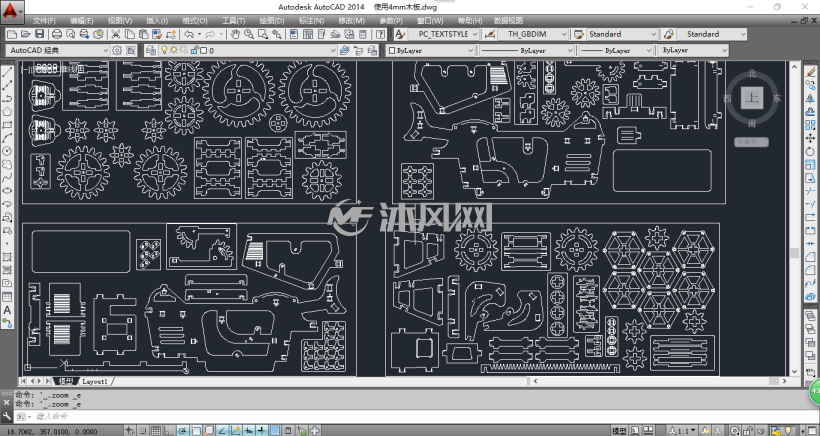This screenshot has width=820, height=436.
Task: Open the red A application menu button
Action: (x=12, y=12)
